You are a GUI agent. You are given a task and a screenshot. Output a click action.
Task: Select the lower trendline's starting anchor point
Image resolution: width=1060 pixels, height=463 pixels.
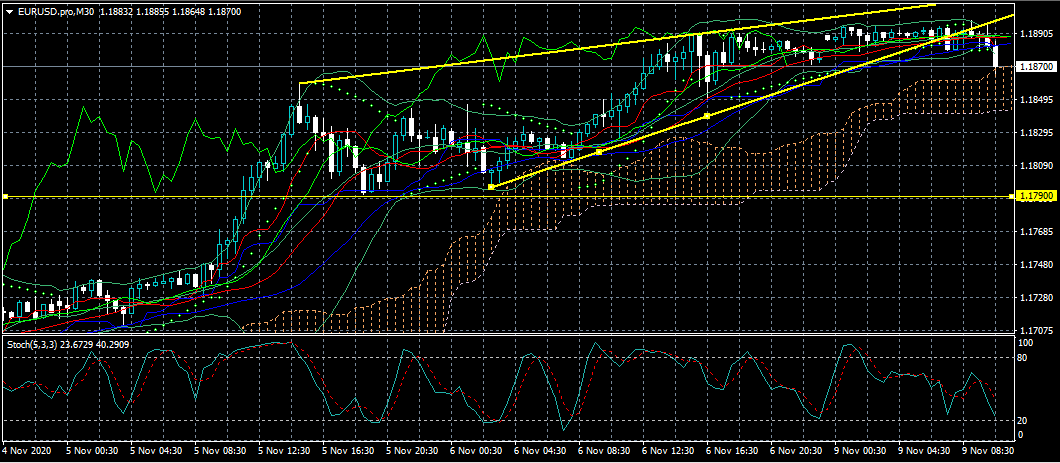[x=491, y=187]
